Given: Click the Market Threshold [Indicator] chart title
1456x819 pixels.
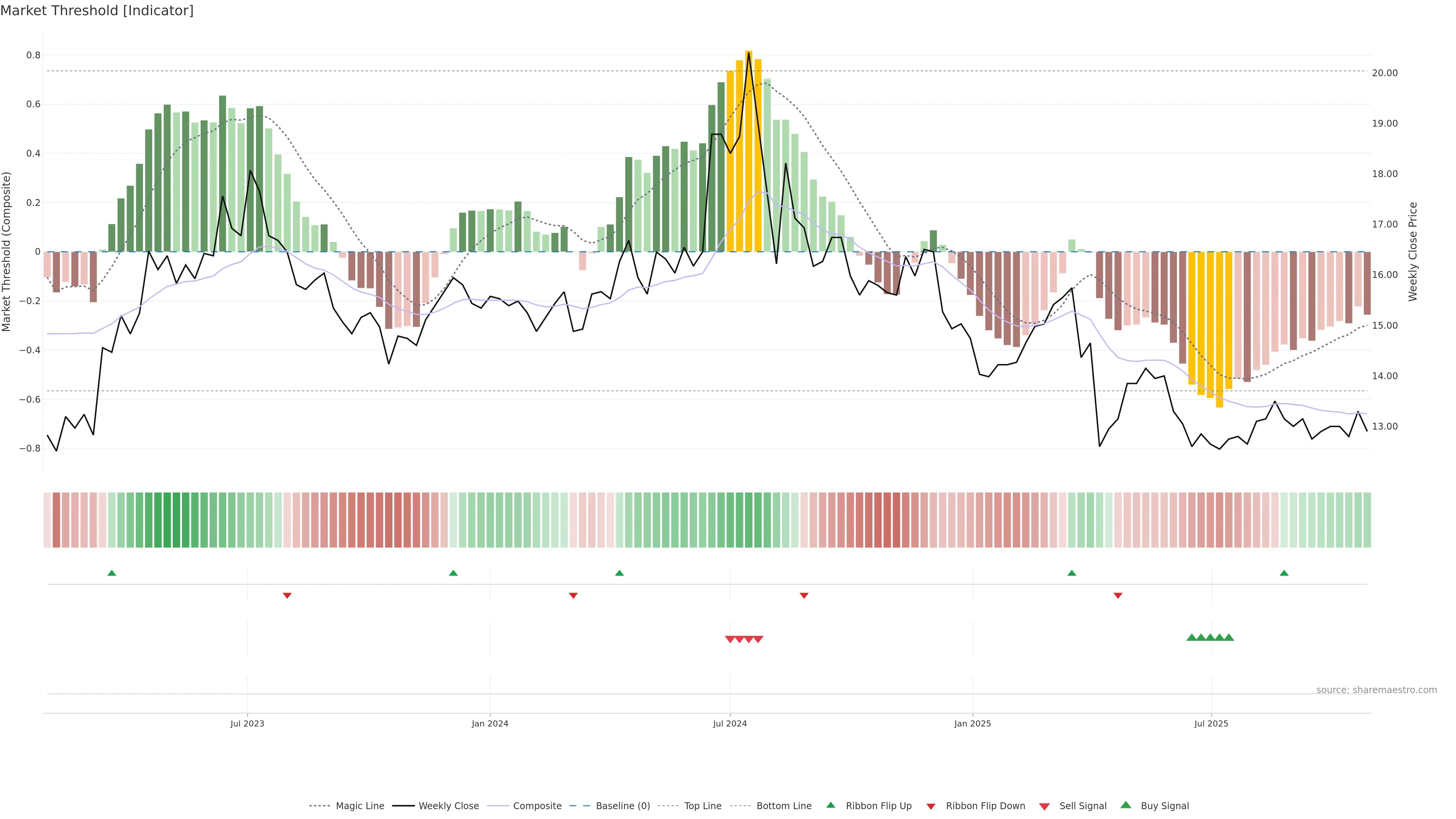Looking at the screenshot, I should pyautogui.click(x=97, y=11).
